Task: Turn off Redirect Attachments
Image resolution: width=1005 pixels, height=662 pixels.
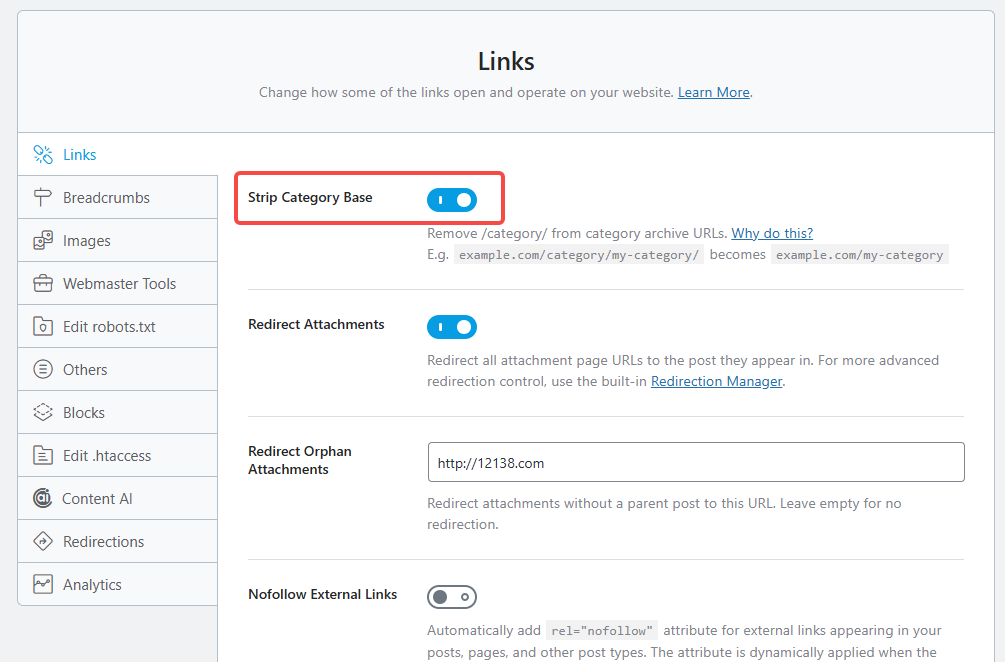Action: click(x=452, y=327)
